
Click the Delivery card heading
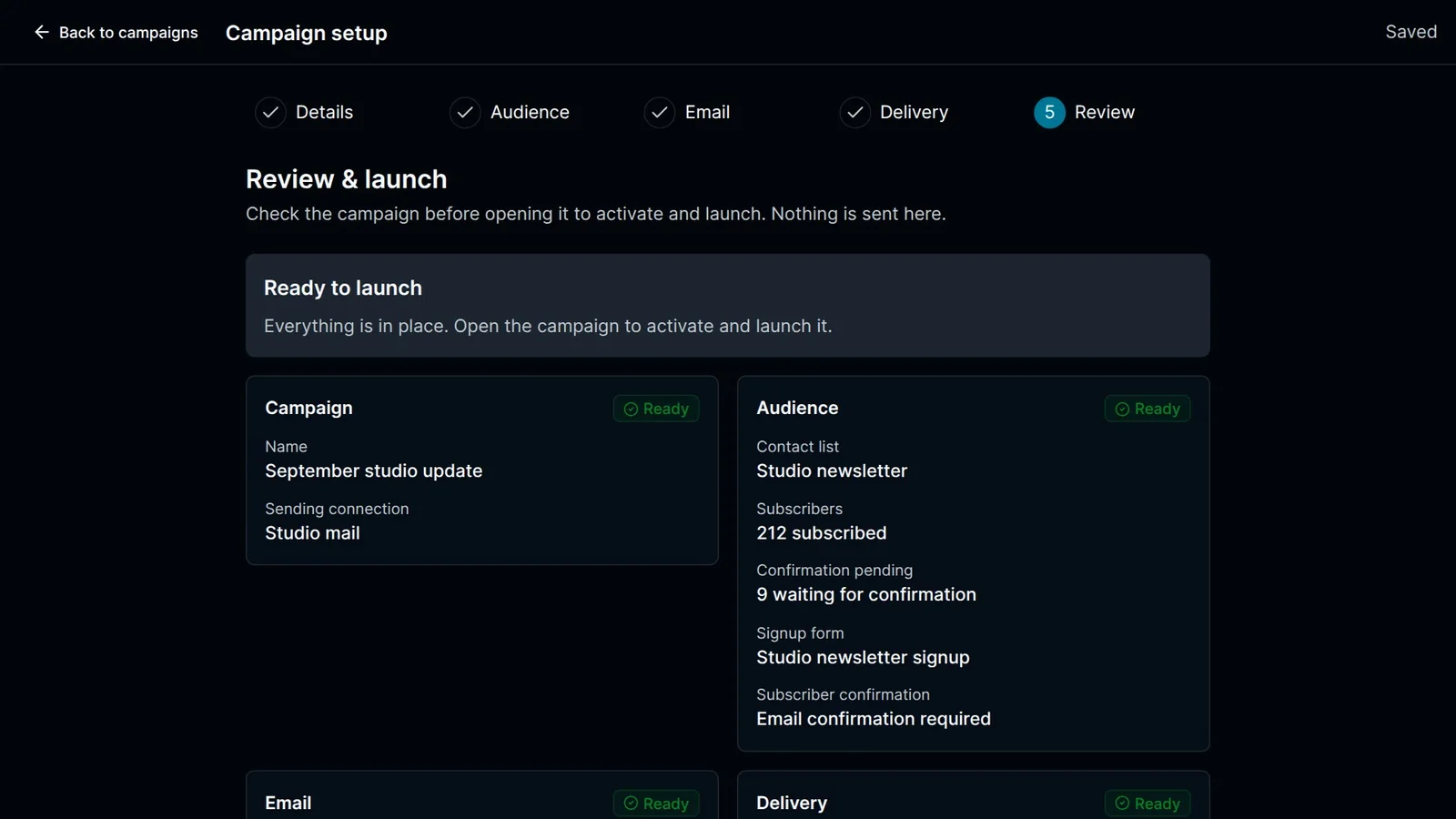pos(792,803)
